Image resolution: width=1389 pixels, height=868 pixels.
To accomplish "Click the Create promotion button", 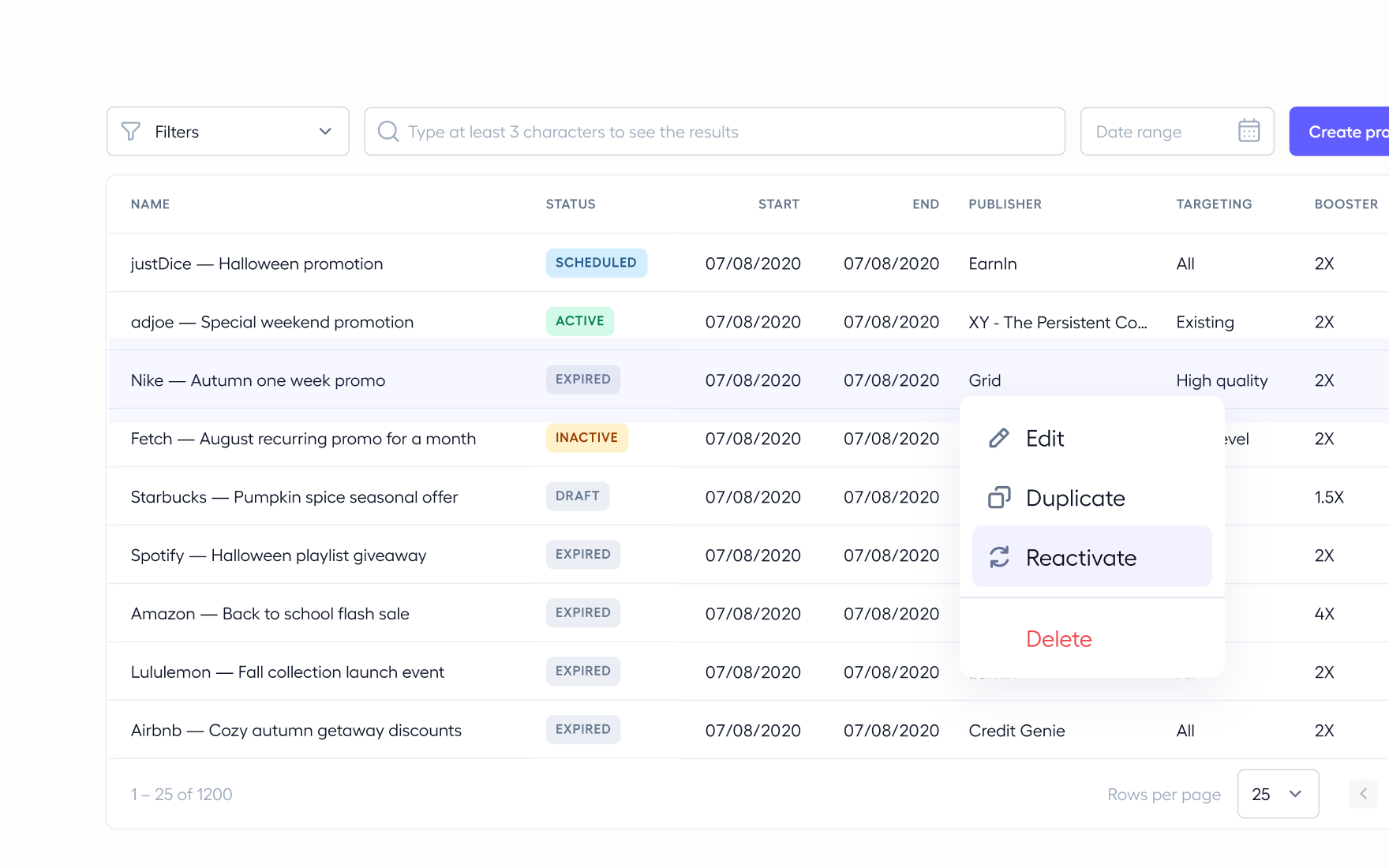I will pos(1339,131).
